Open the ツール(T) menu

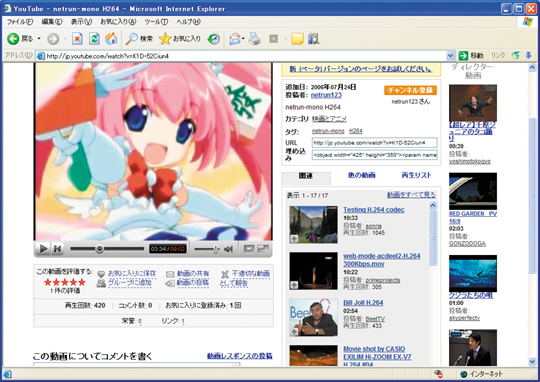coord(156,22)
